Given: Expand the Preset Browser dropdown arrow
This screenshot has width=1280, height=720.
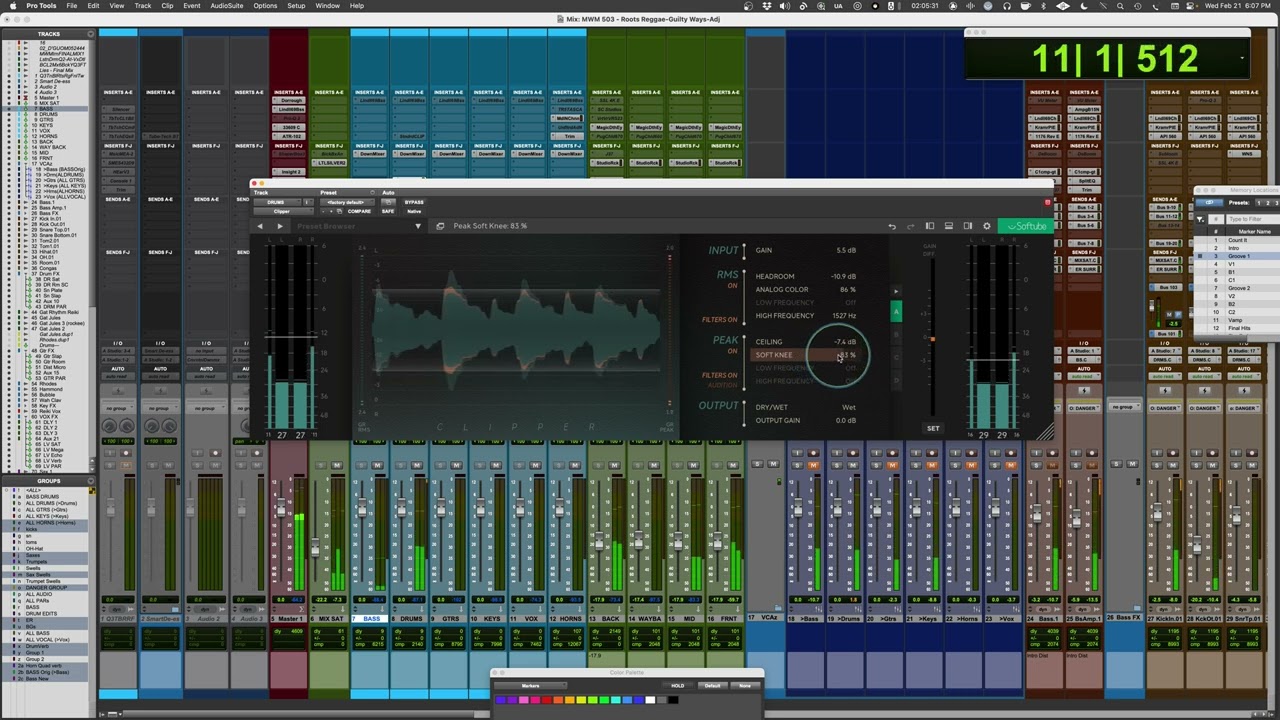Looking at the screenshot, I should point(418,226).
